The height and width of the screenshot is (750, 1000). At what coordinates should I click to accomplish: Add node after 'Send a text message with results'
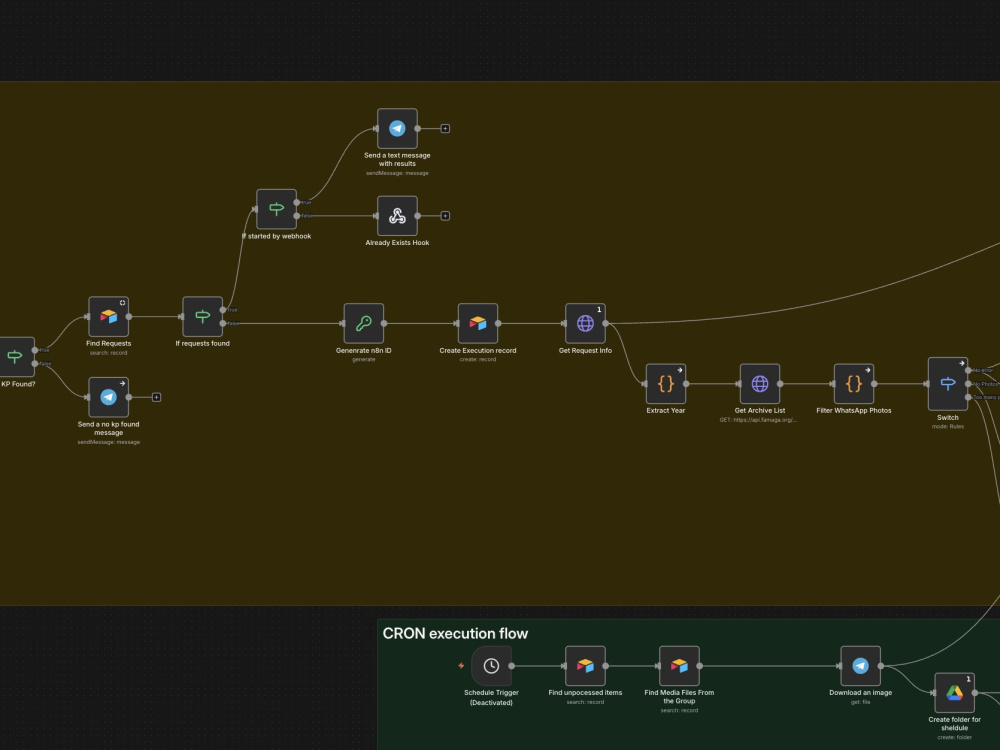(x=445, y=128)
